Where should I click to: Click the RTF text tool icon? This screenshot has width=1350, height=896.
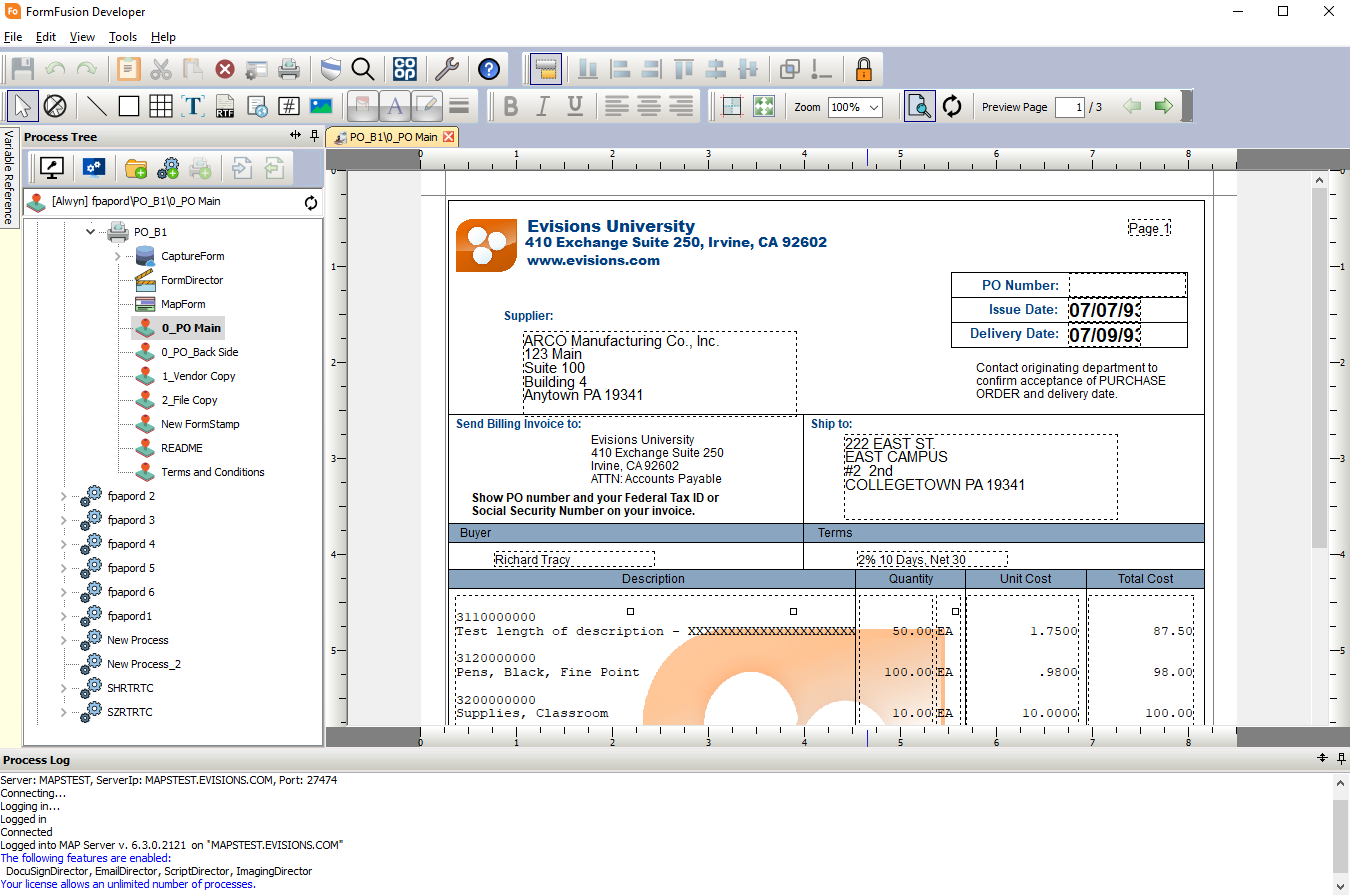tap(225, 106)
